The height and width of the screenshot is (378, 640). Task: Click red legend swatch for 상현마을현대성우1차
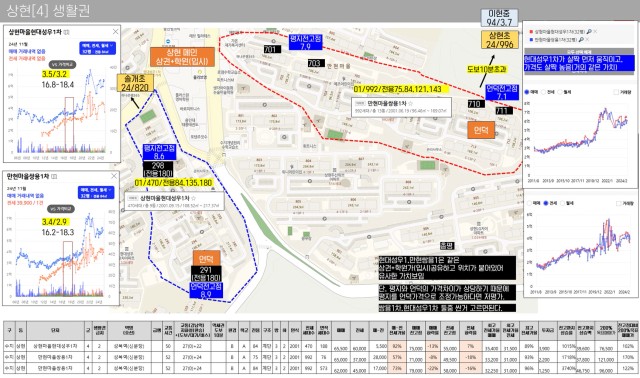(531, 32)
